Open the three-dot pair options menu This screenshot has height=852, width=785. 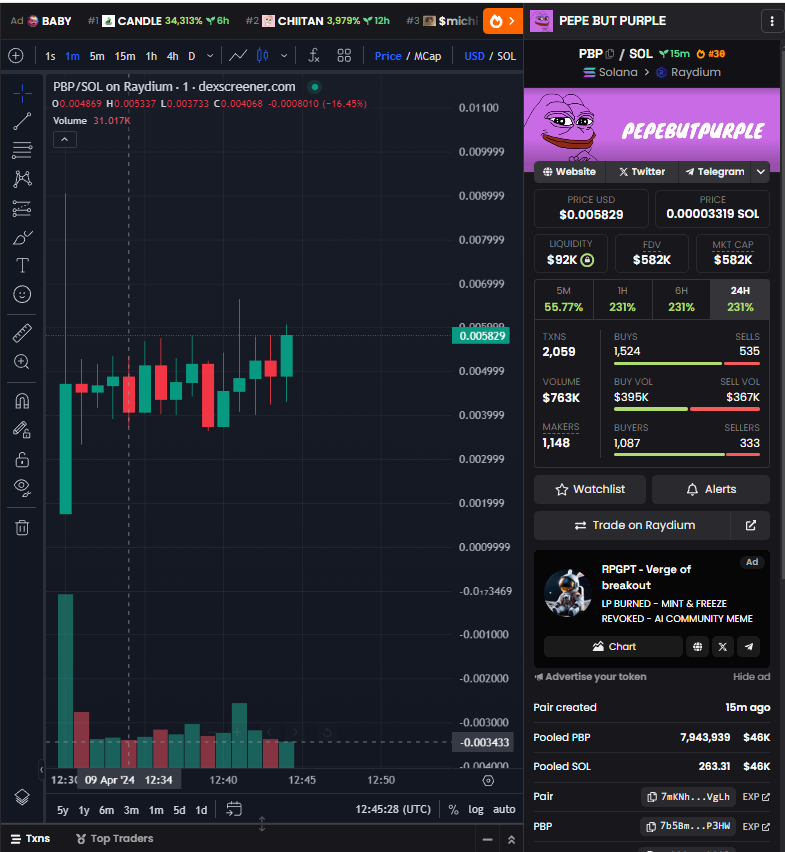click(772, 21)
